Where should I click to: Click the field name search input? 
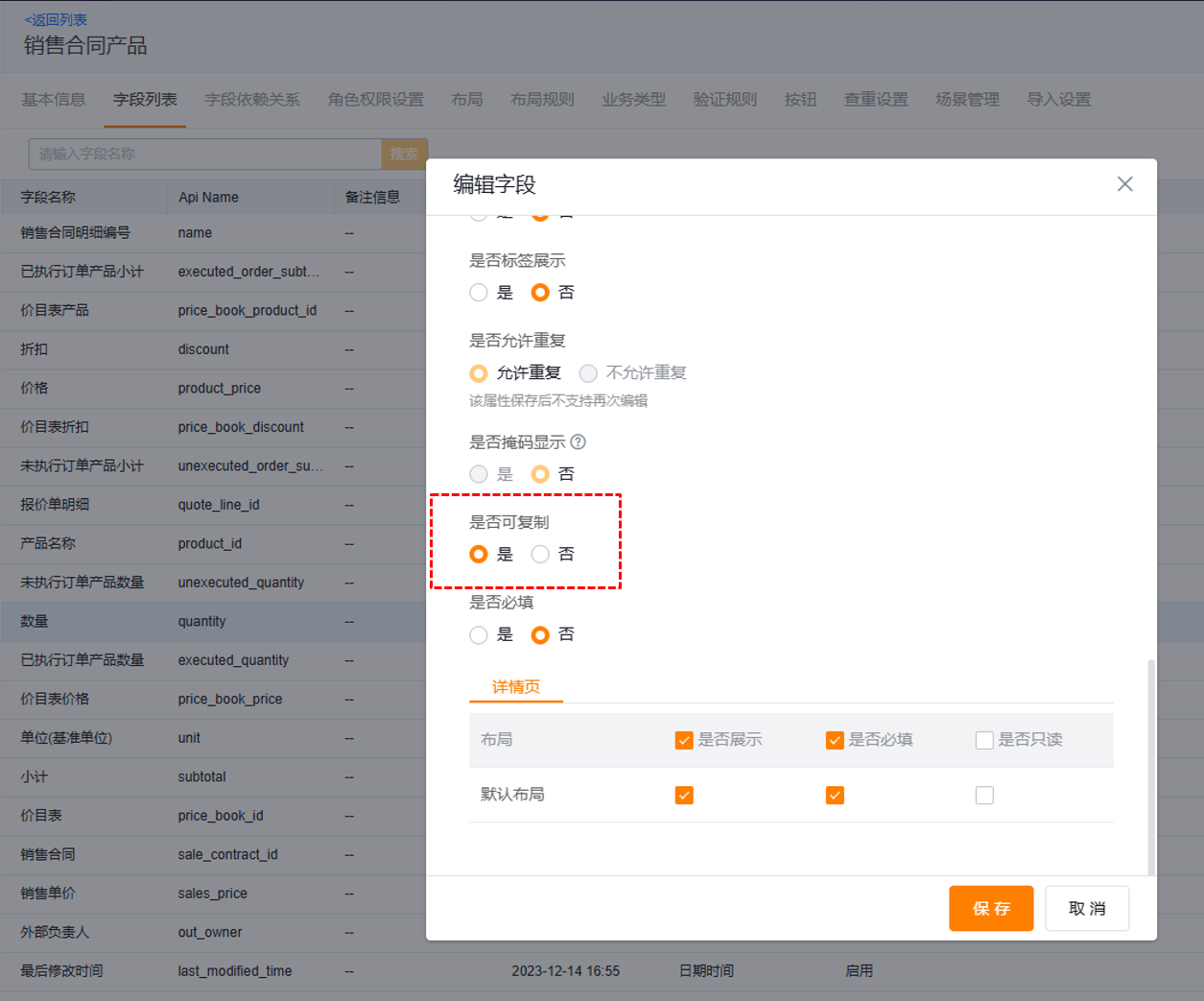coord(205,154)
